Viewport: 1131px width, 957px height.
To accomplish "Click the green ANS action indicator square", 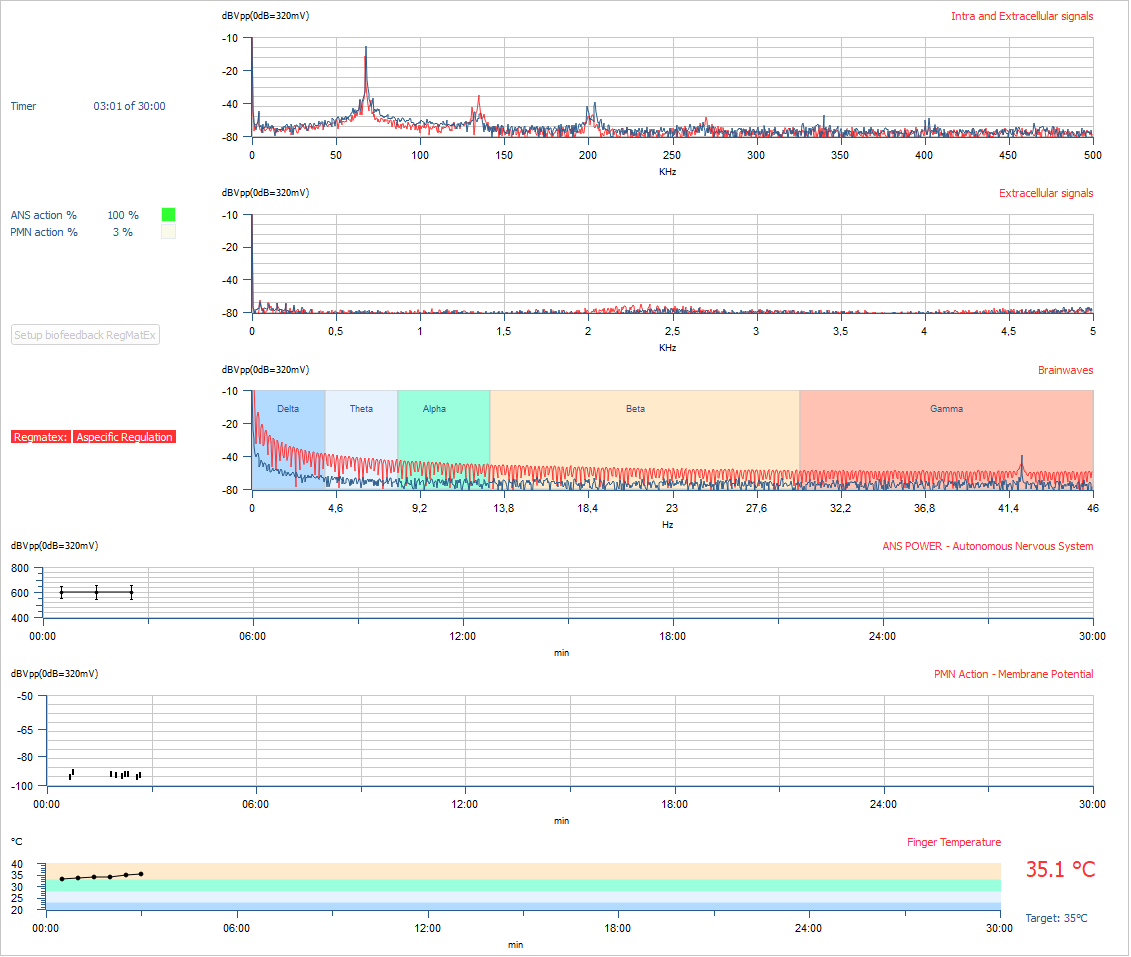I will point(169,214).
